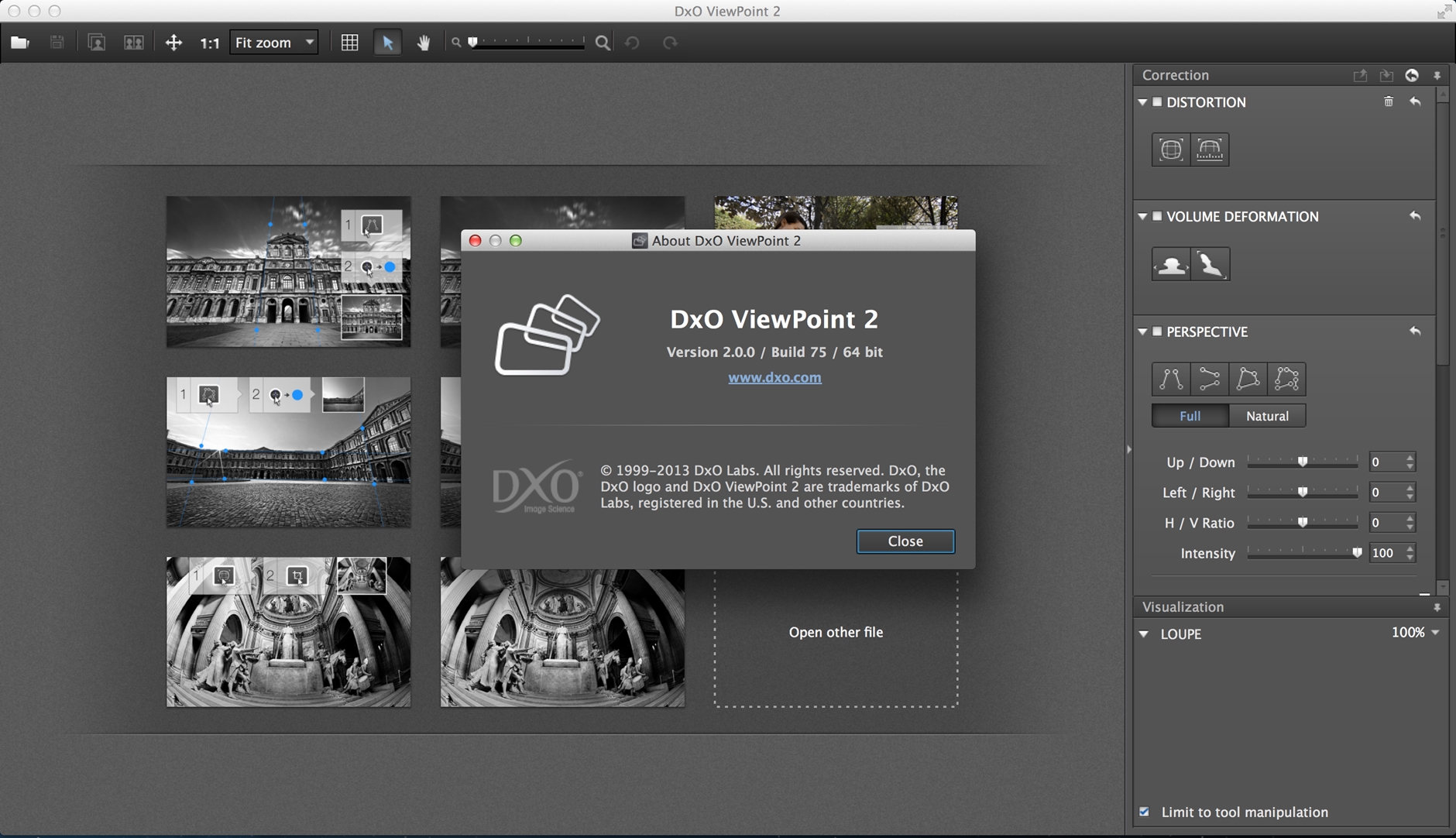Pin the Correction panel
The height and width of the screenshot is (838, 1456).
click(1437, 75)
